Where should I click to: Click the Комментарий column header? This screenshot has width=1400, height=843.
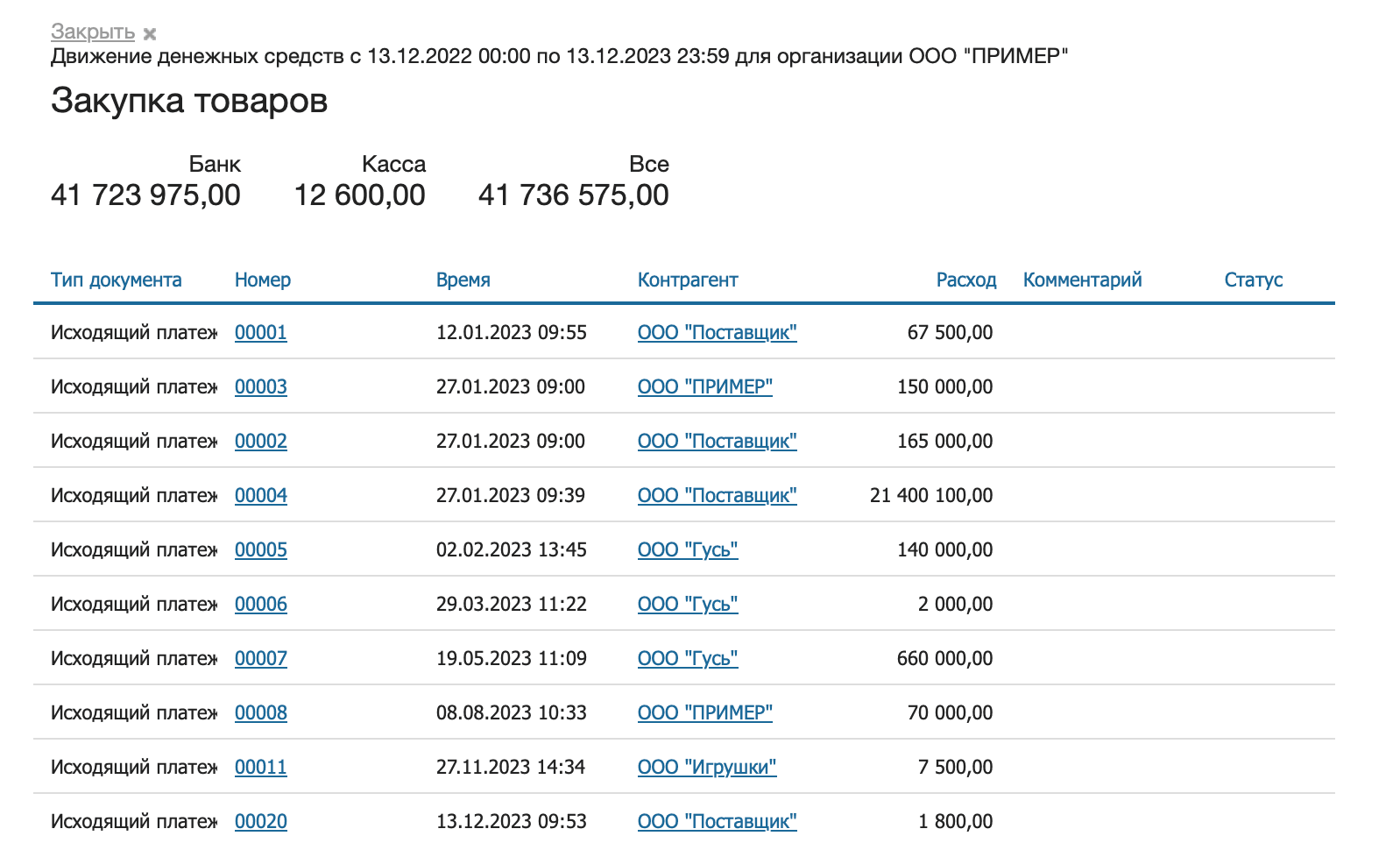[1082, 280]
